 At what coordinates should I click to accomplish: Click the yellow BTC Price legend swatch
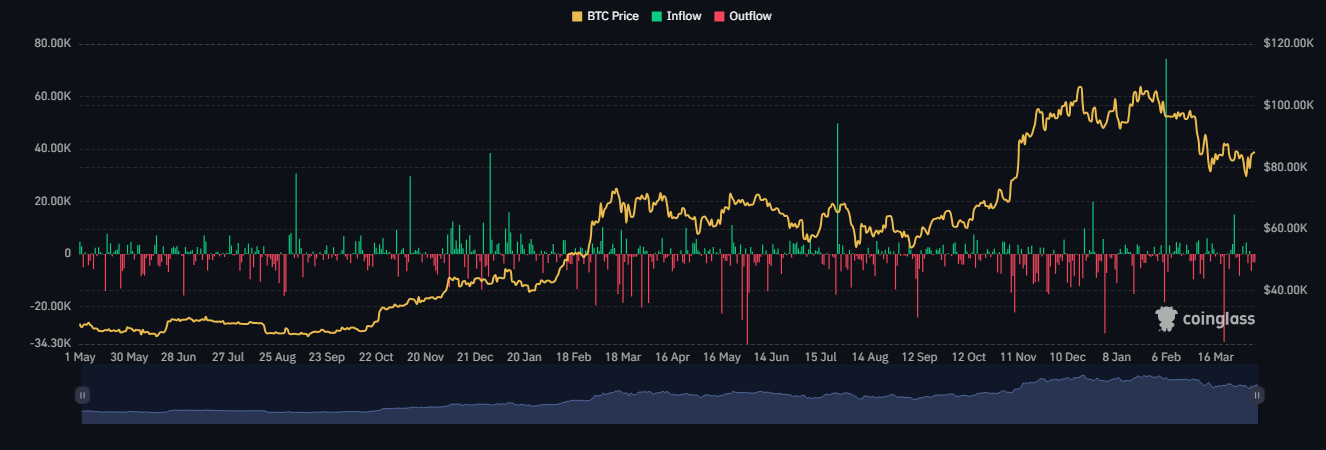576,16
